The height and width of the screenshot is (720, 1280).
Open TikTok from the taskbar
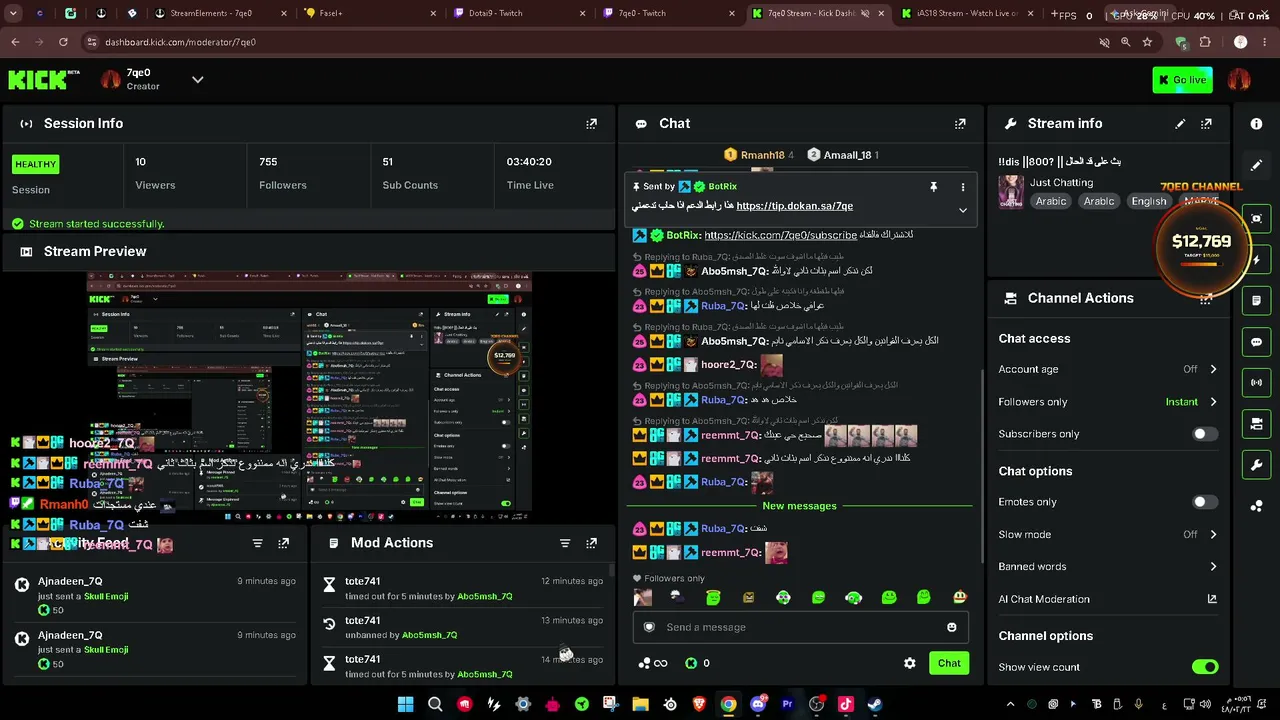[x=846, y=704]
